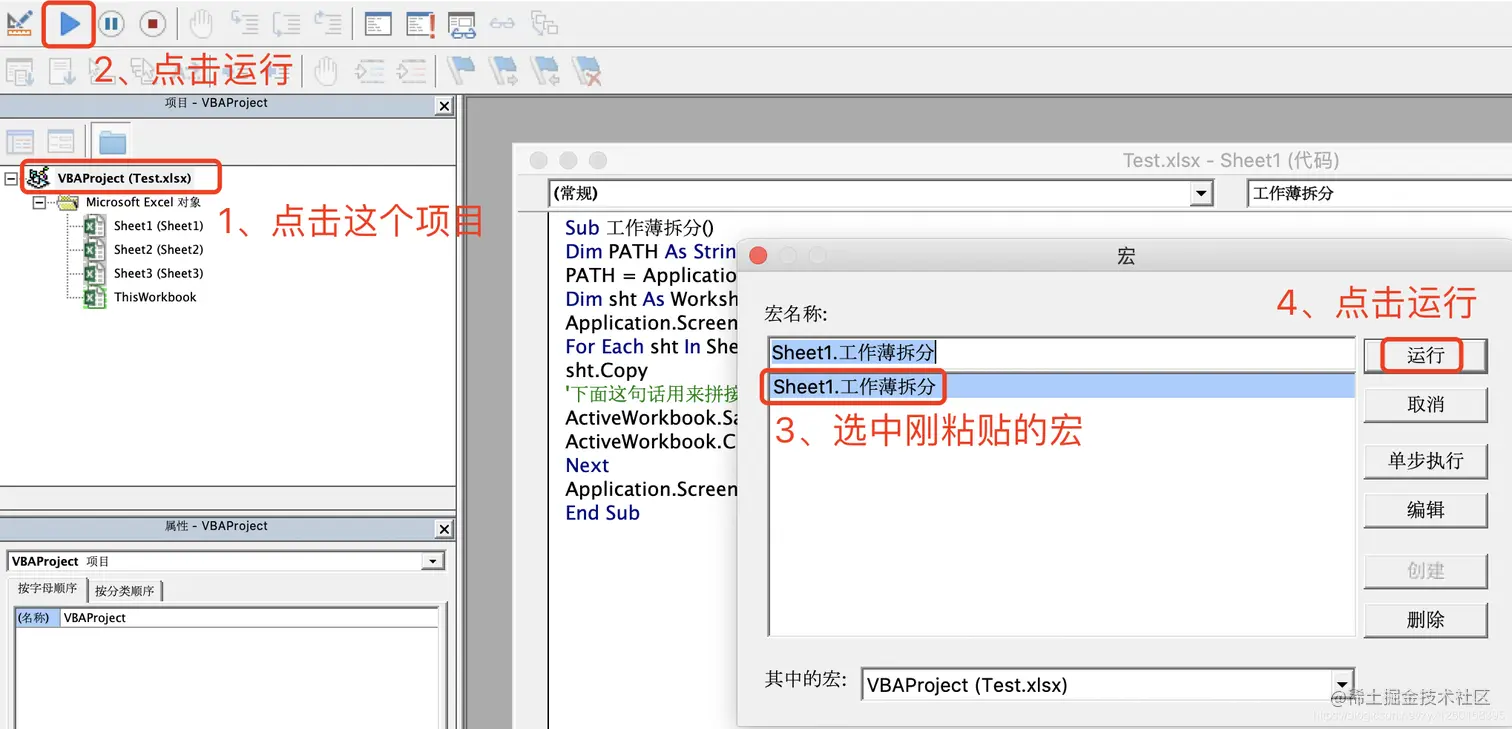The image size is (1512, 729).
Task: Close the project explorer panel
Action: coord(444,106)
